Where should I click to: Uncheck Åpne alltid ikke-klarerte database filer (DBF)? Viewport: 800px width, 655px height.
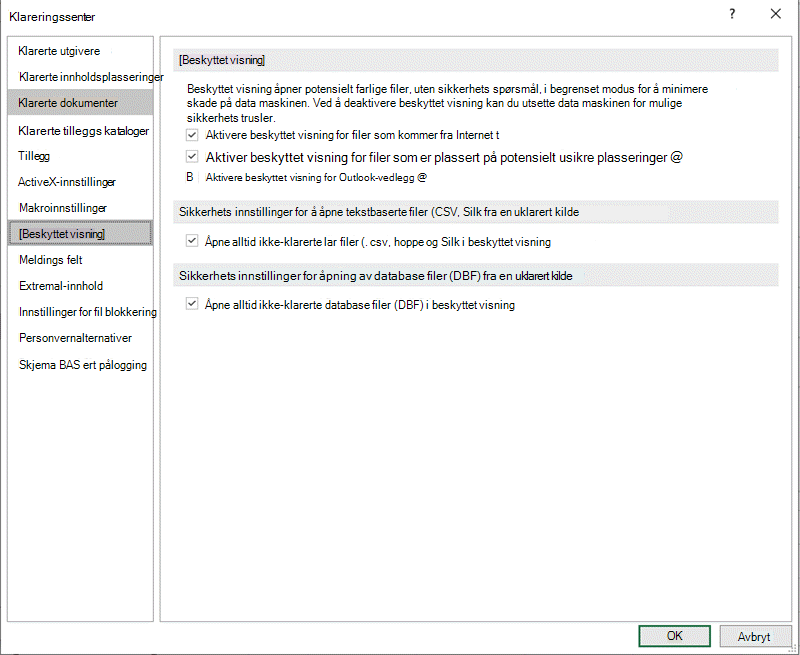pos(192,305)
